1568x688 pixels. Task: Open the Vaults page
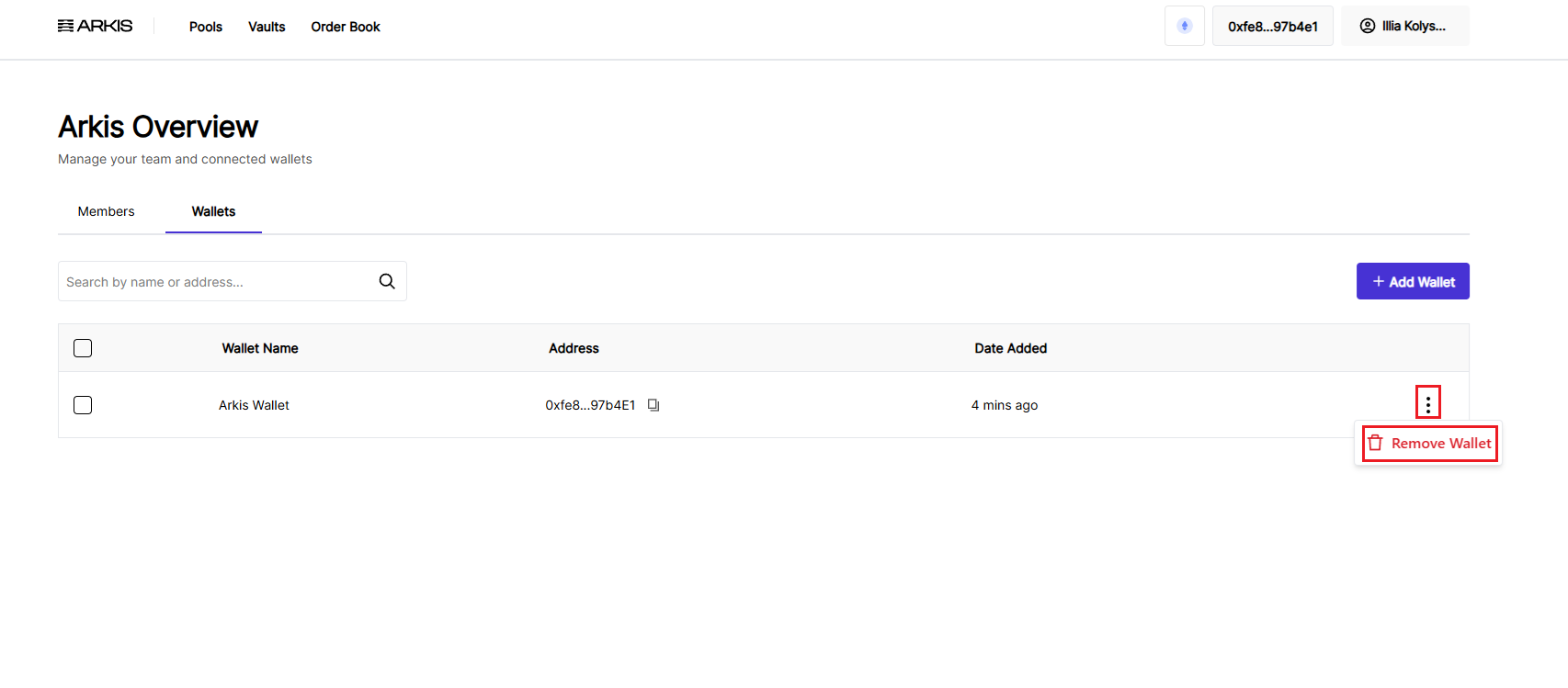(267, 27)
